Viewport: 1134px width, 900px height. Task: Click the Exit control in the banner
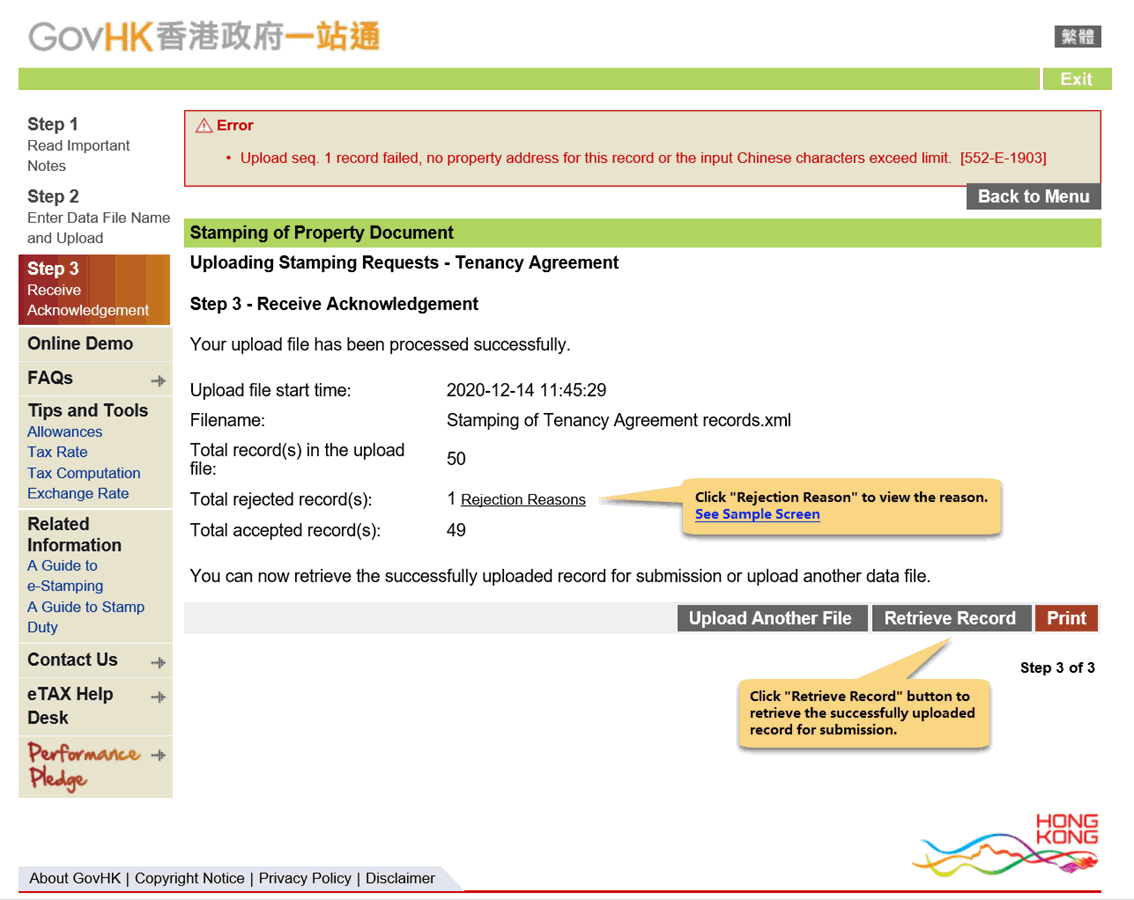click(x=1077, y=78)
